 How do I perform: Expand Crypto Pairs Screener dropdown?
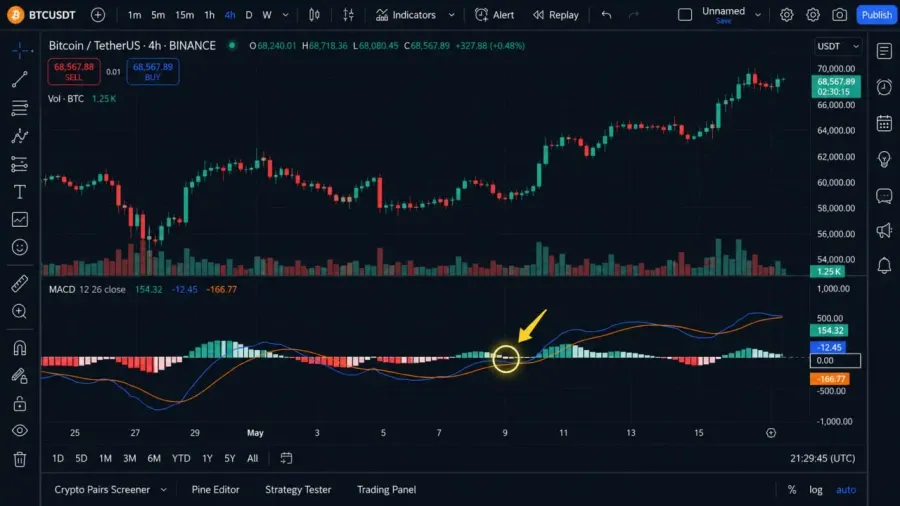[164, 490]
